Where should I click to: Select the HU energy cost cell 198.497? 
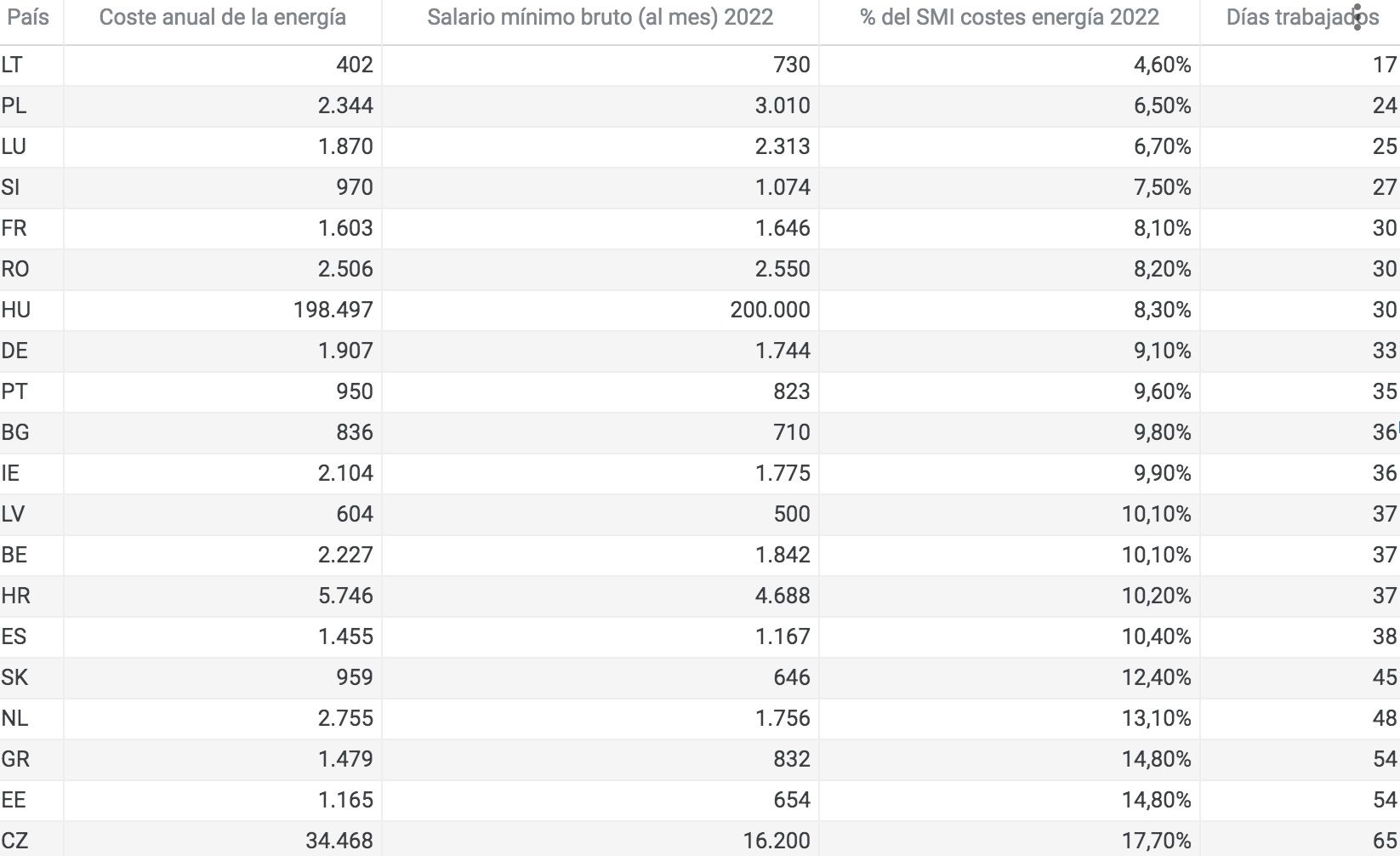[333, 310]
